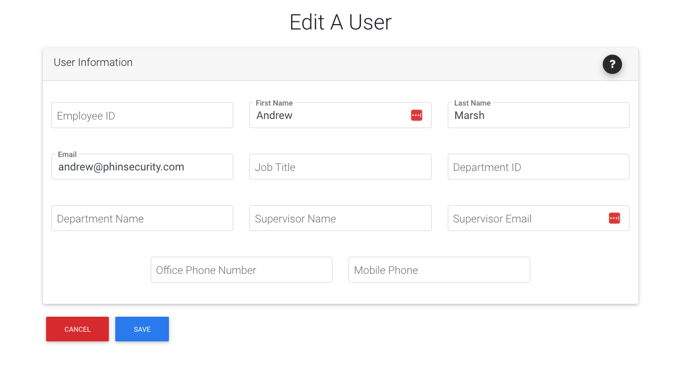This screenshot has width=688, height=373.
Task: Open the help question mark icon
Action: tap(612, 65)
